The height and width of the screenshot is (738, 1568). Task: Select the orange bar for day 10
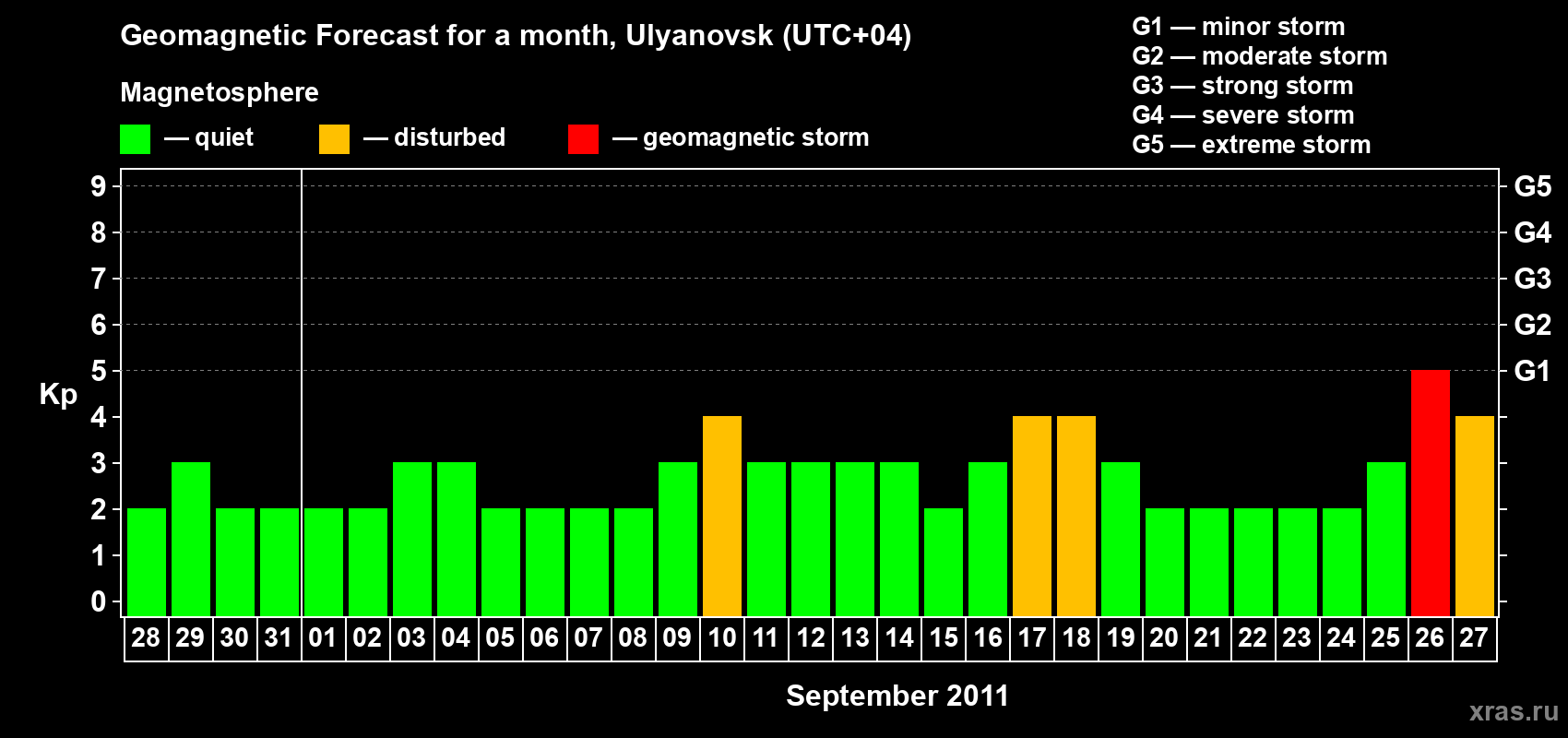click(x=721, y=516)
